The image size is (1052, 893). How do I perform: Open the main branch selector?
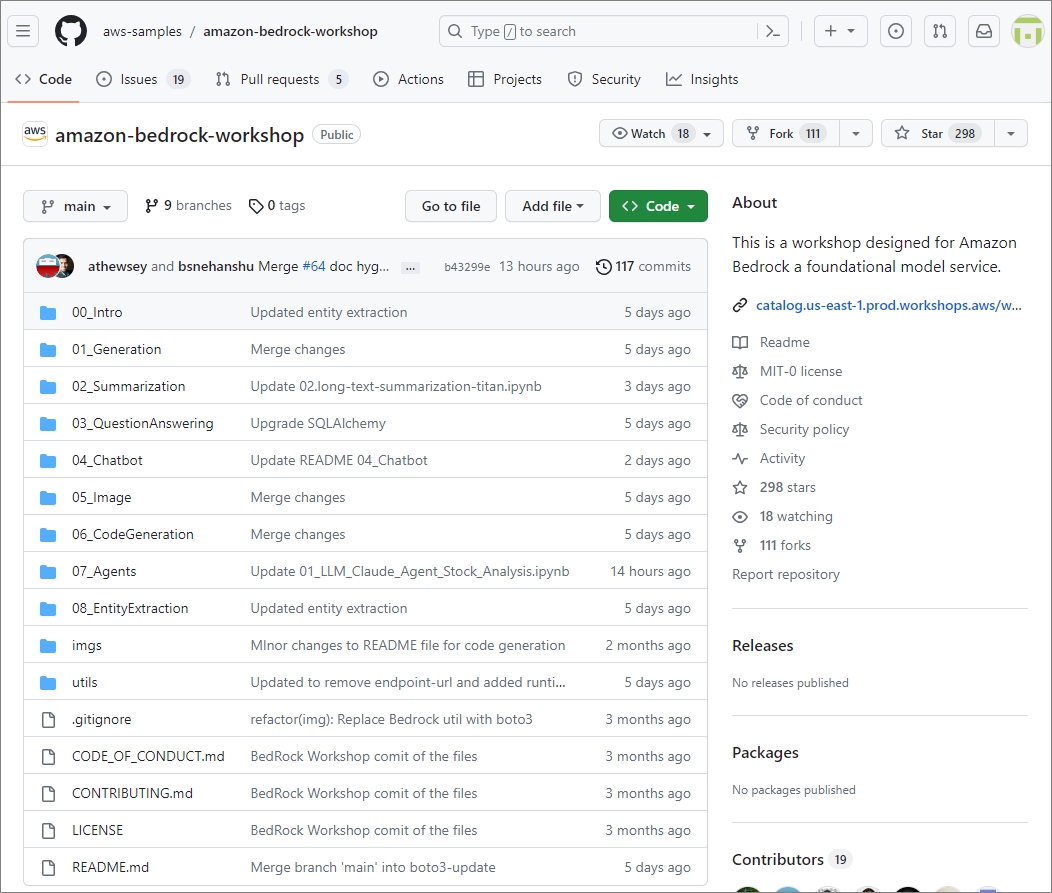[x=75, y=206]
